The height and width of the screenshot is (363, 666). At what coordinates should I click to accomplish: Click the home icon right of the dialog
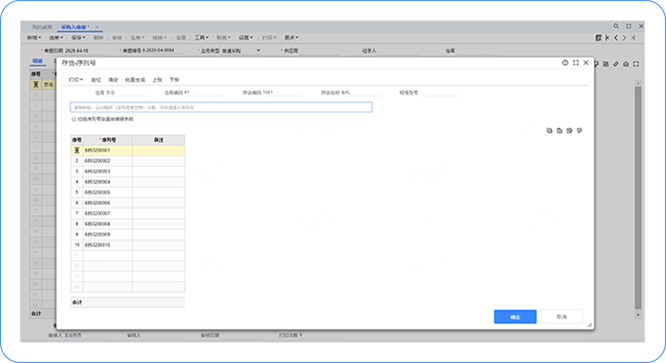pos(626,64)
